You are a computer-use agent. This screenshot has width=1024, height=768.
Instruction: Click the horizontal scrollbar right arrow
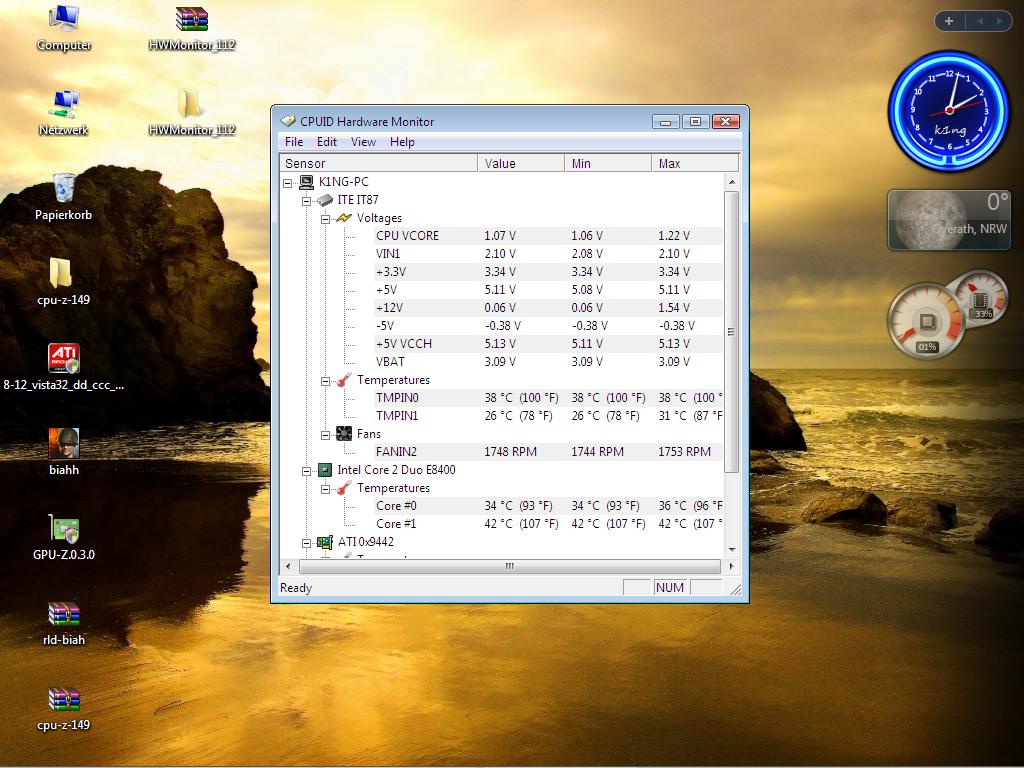(731, 566)
